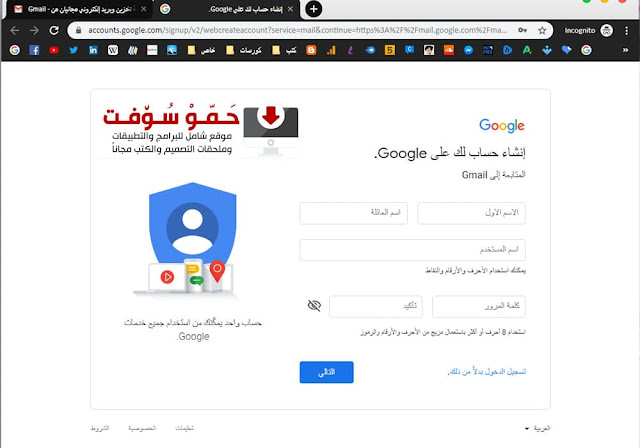Click the back navigation arrow
Viewport: 640px width, 448px height.
coord(15,30)
